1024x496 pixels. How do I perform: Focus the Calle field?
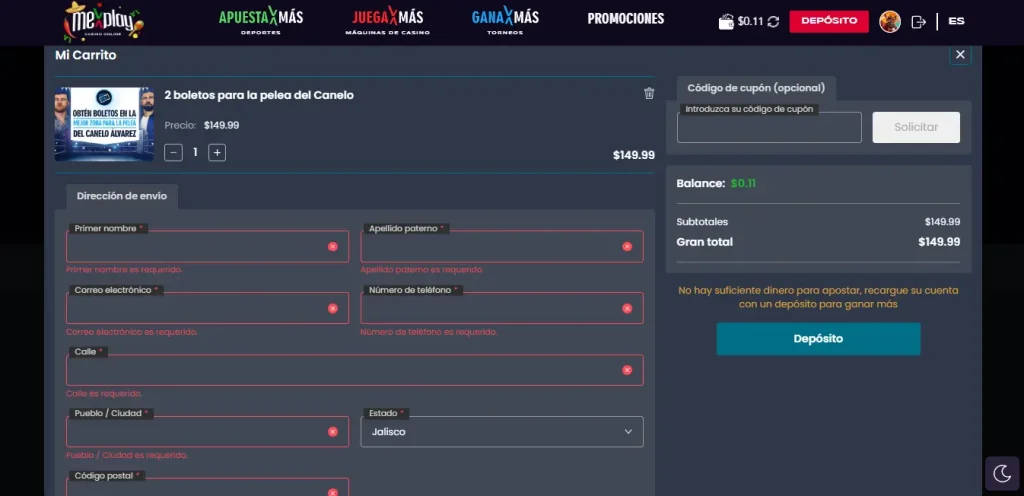click(355, 370)
